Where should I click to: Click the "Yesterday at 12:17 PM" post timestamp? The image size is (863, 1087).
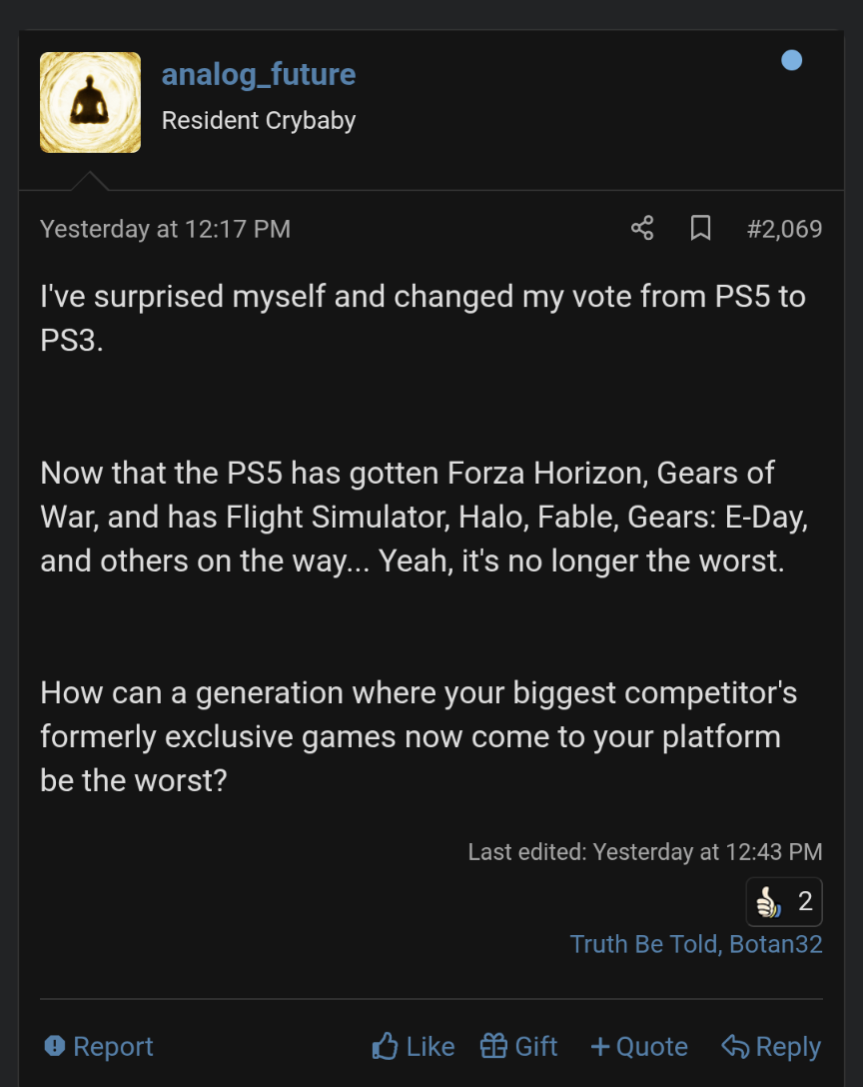[165, 229]
